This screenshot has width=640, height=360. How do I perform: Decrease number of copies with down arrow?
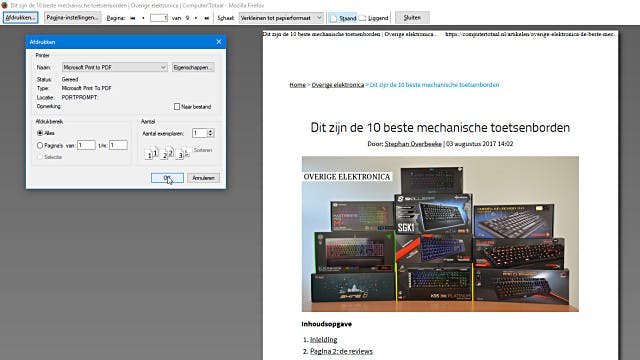click(211, 135)
